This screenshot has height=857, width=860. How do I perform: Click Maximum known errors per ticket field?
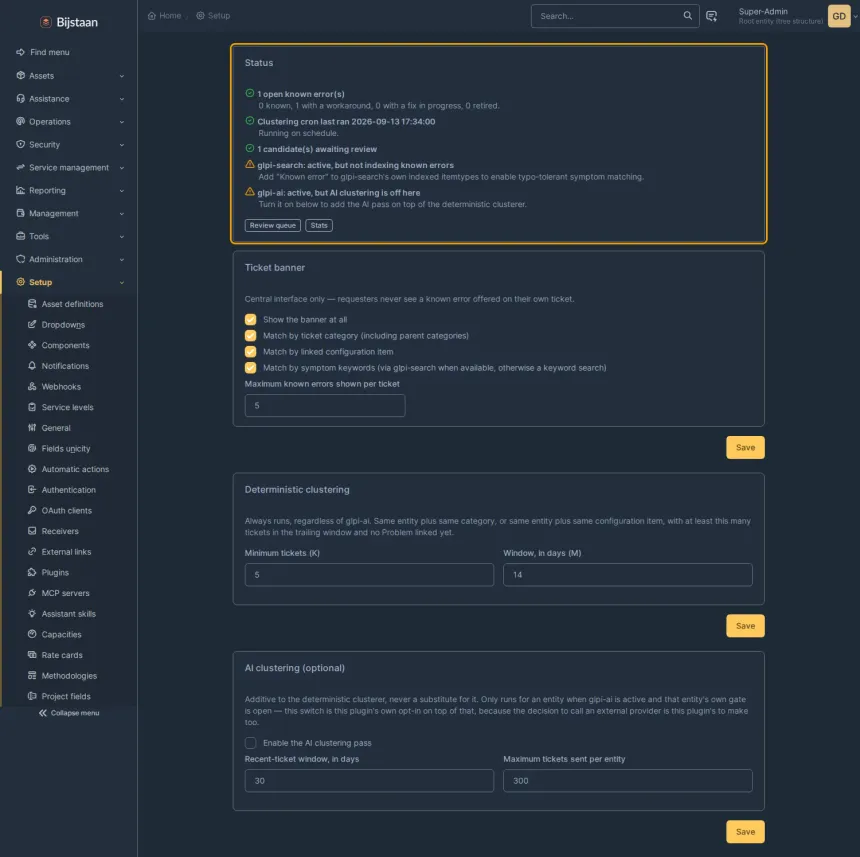325,406
